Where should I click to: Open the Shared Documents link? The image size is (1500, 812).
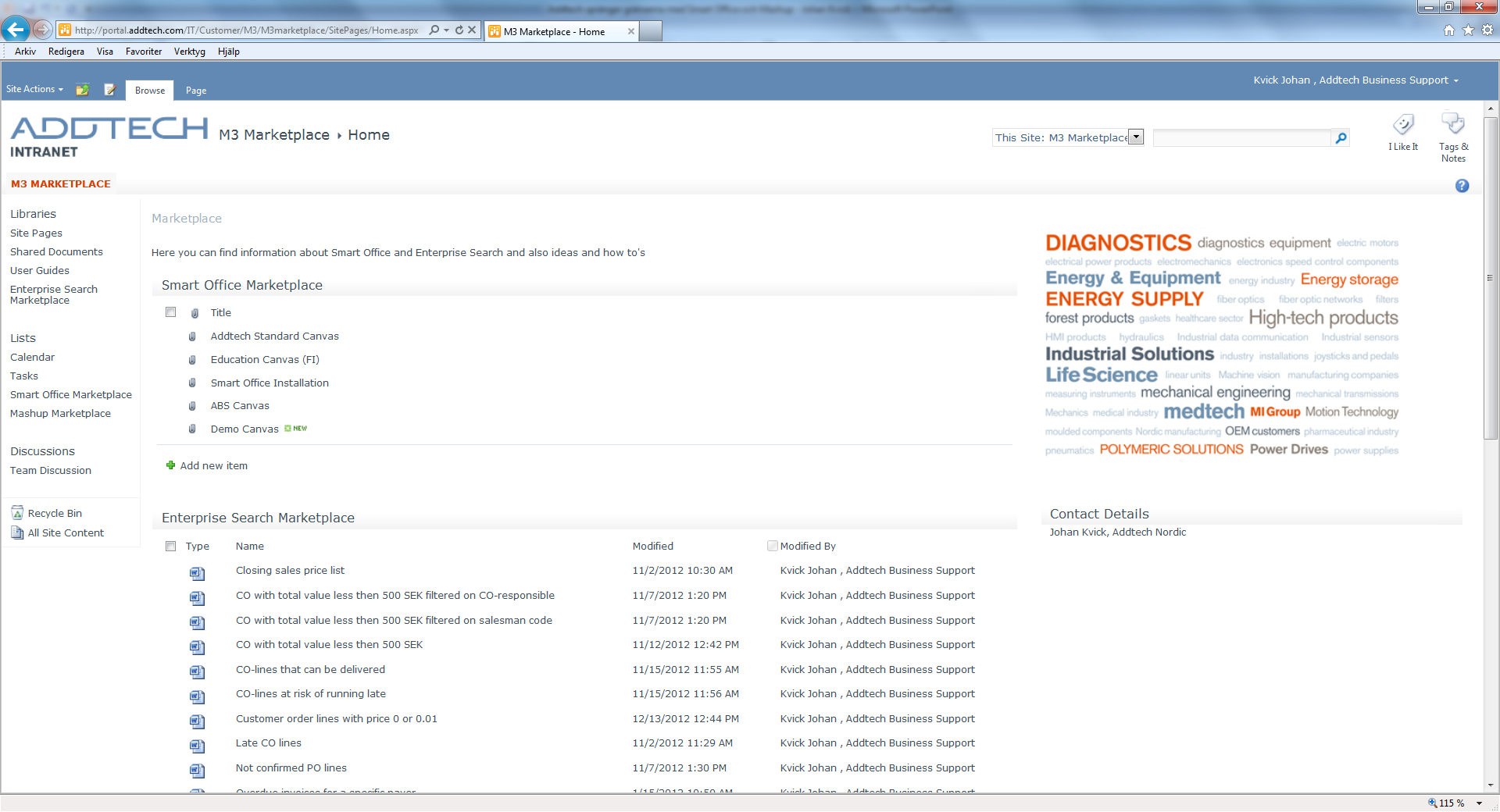(x=56, y=251)
